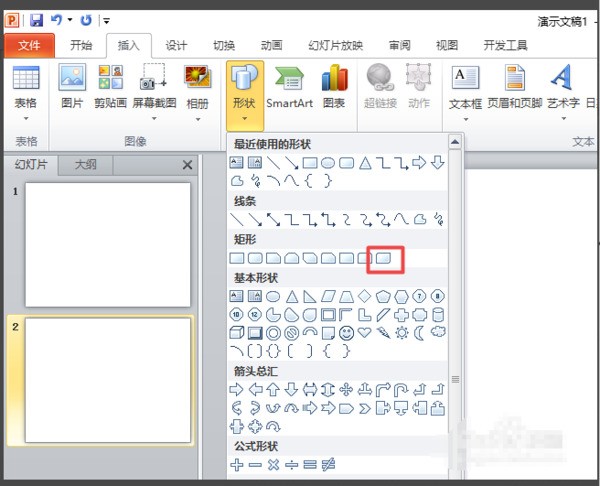Choose the donut ring shape
This screenshot has width=600, height=486.
[x=273, y=333]
